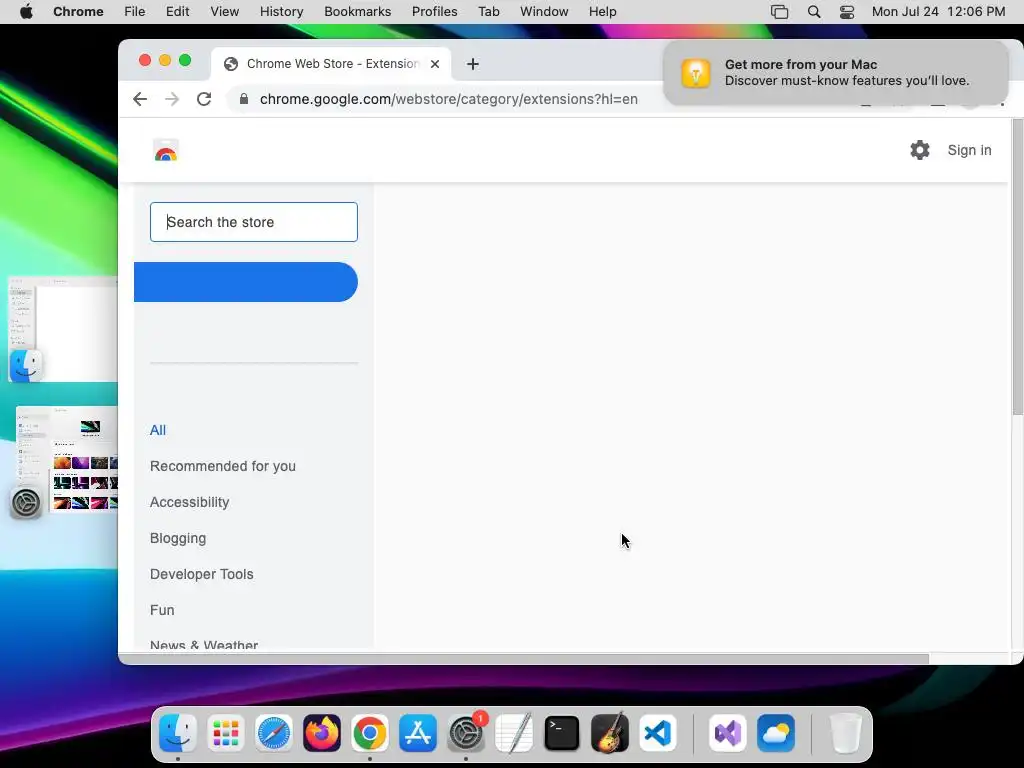
Task: Switch to the Finder window thumbnail in Stage Manager
Action: pos(63,329)
